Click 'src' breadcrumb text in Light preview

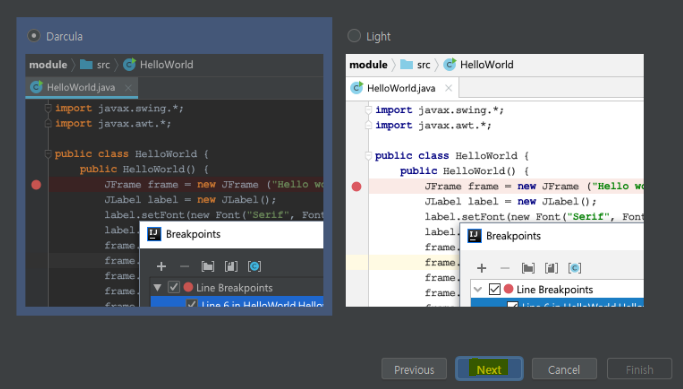[423, 65]
